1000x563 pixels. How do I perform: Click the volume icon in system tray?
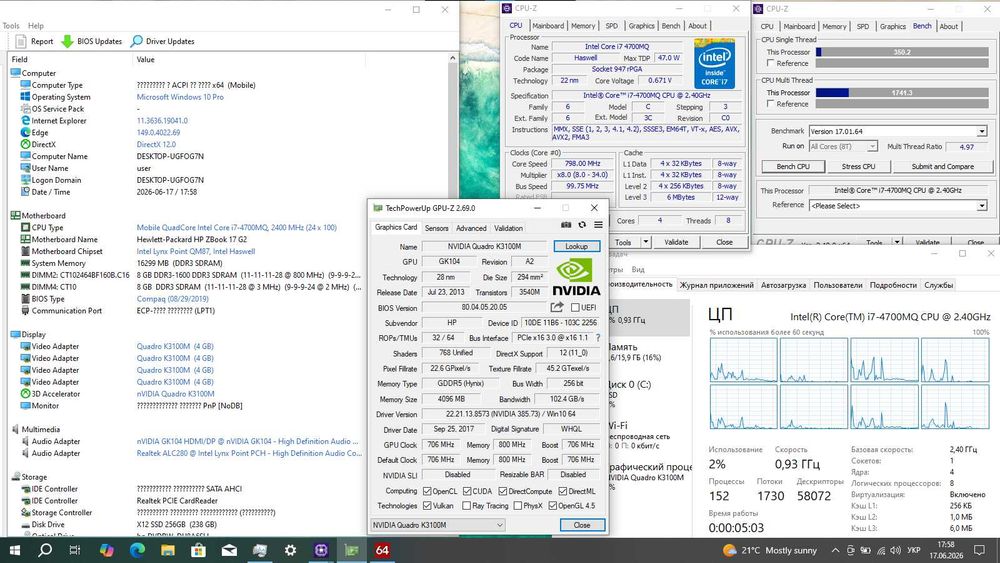[x=895, y=550]
